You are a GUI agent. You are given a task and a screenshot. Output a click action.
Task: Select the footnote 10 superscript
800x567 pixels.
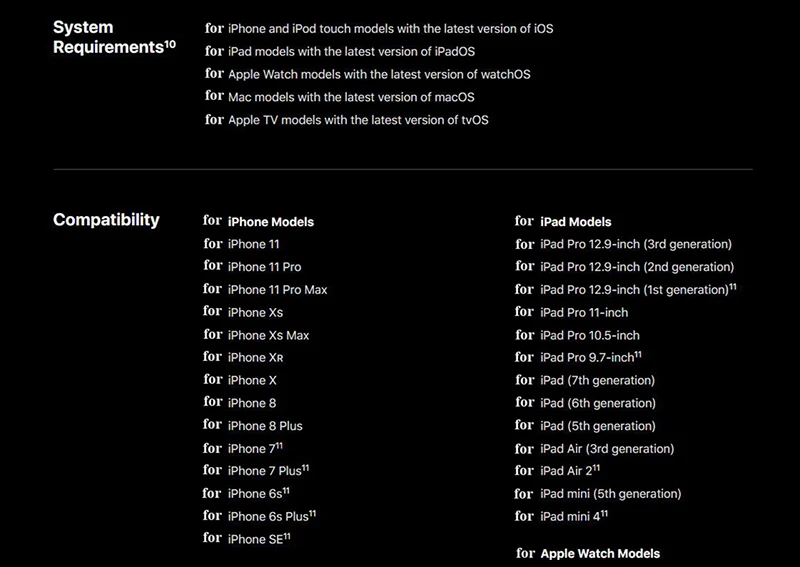click(x=170, y=44)
